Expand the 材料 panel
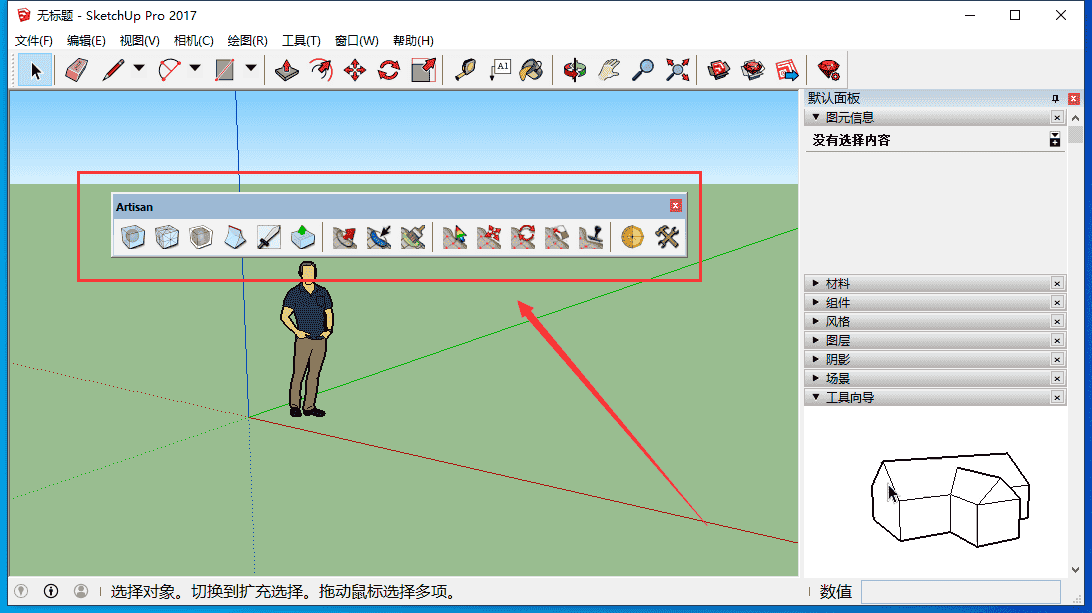 pyautogui.click(x=816, y=284)
